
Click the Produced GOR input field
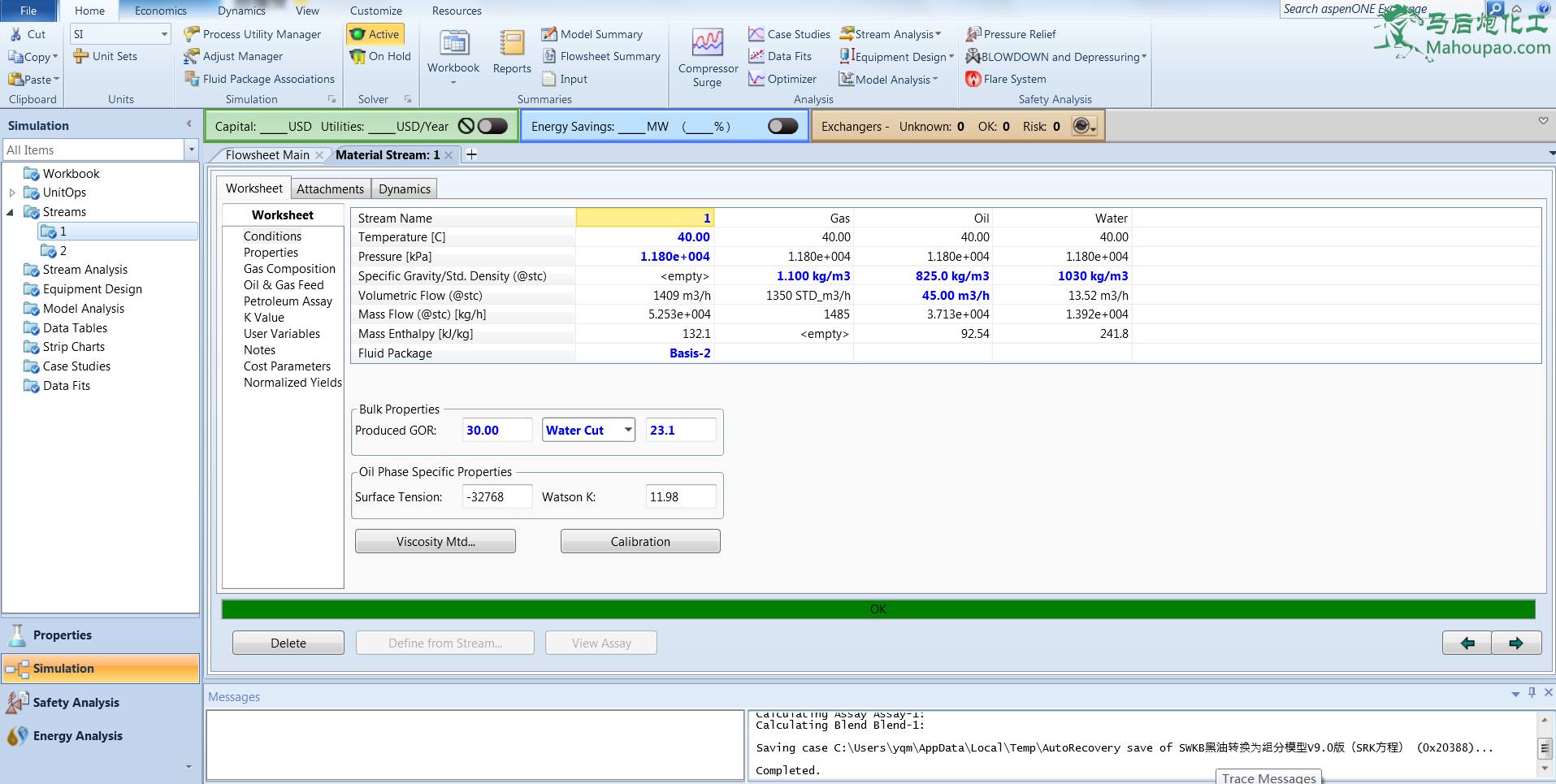coord(497,430)
